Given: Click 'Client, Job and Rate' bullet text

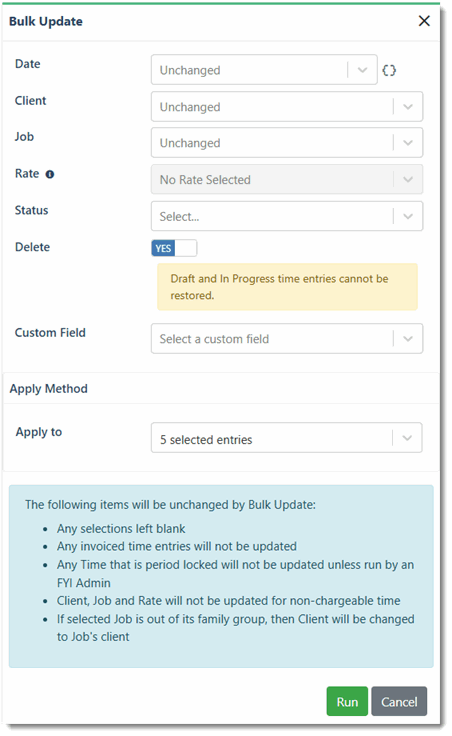Looking at the screenshot, I should (x=229, y=601).
